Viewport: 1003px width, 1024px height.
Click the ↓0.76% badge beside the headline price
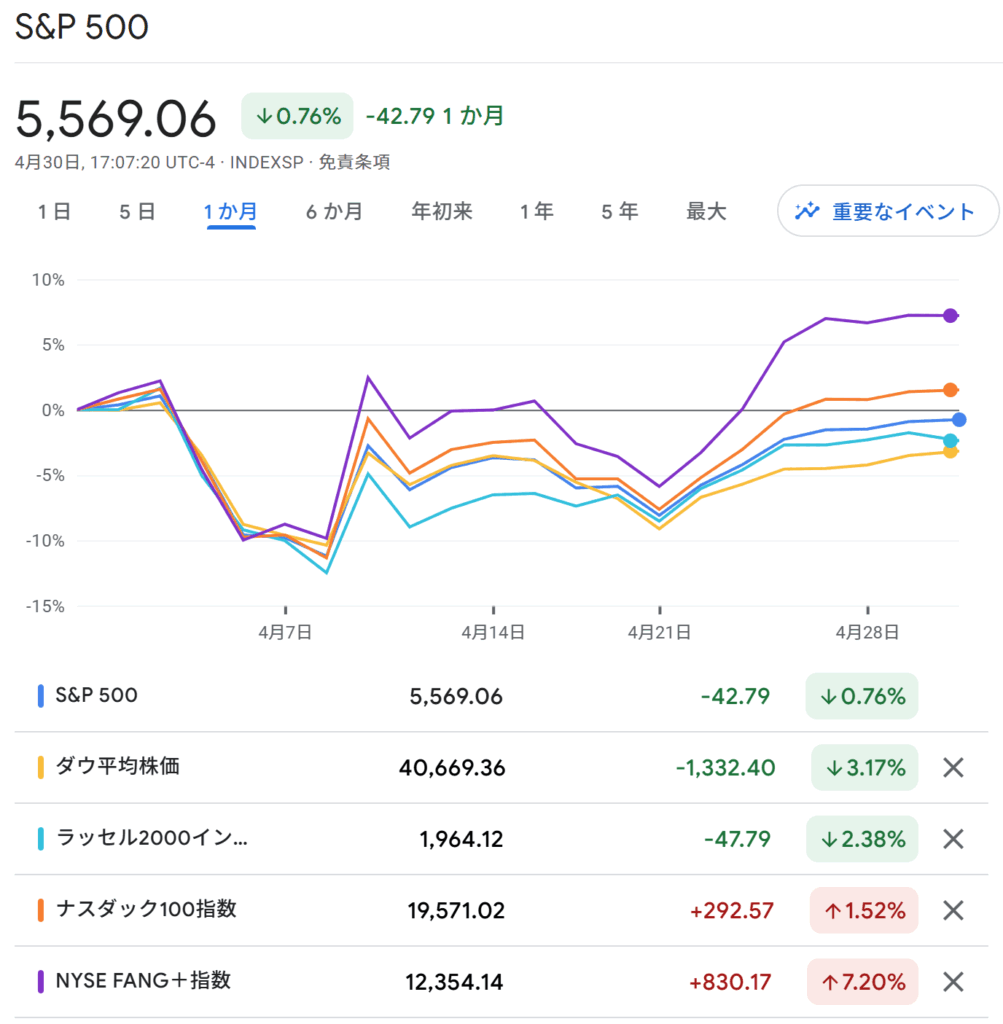coord(297,116)
